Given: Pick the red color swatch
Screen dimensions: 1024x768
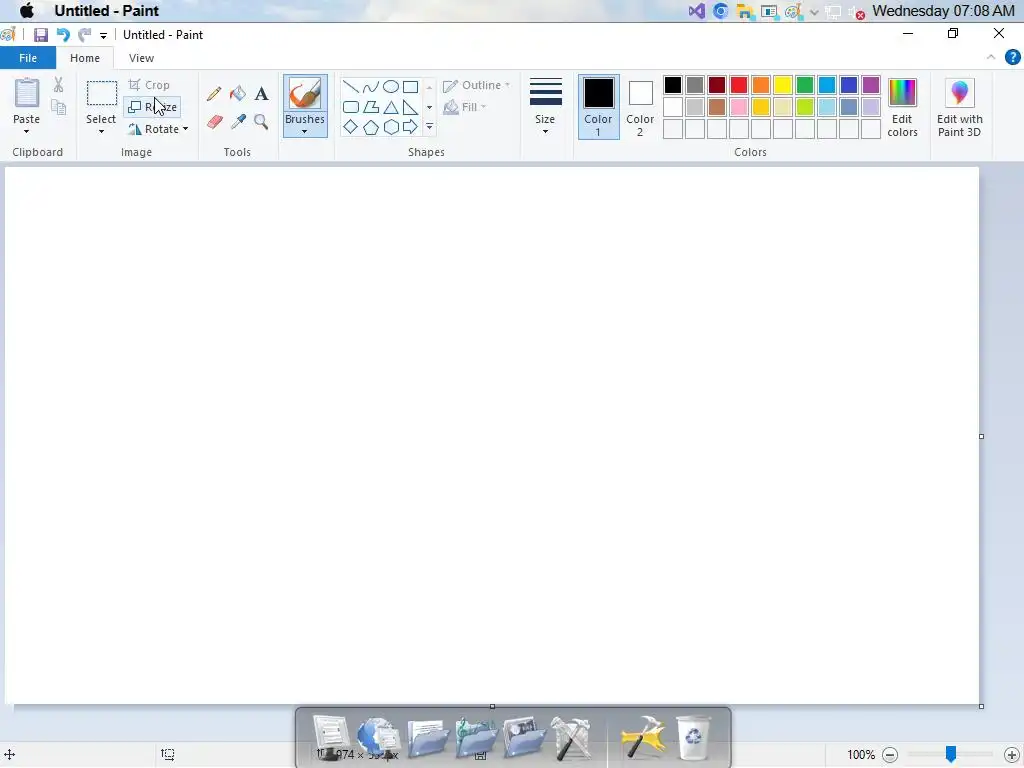Looking at the screenshot, I should [739, 85].
